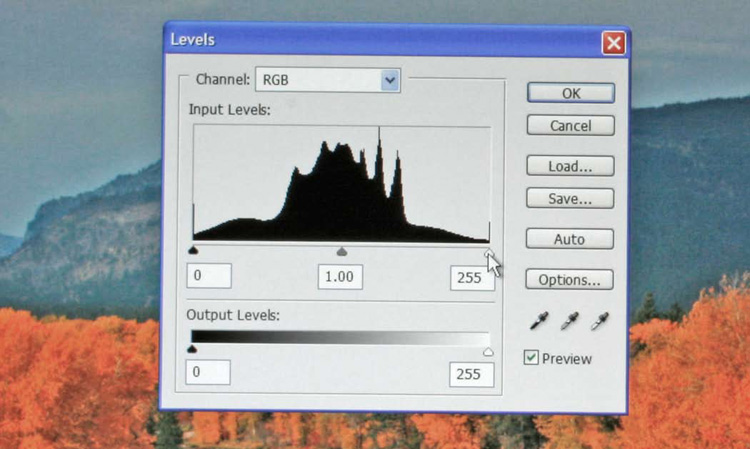Viewport: 750px width, 449px height.
Task: Toggle the Preview checkbox
Action: 532,358
